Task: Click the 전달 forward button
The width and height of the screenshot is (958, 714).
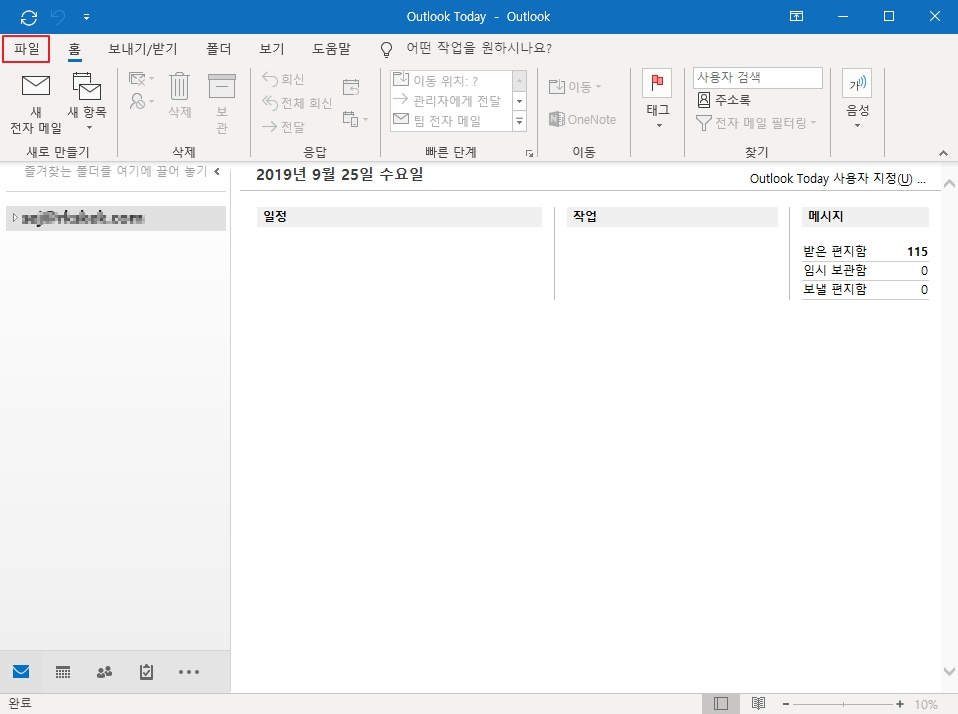Action: point(283,127)
